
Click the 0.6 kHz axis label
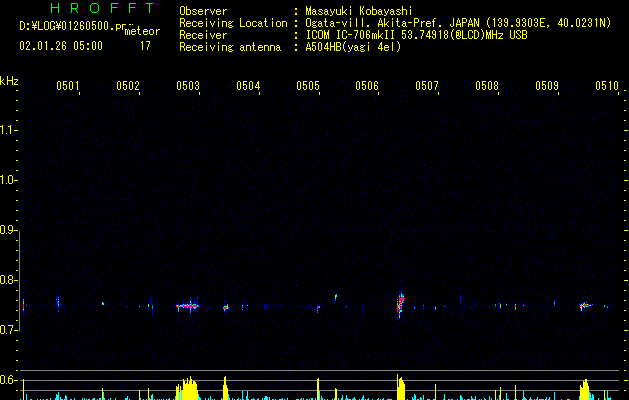[x=8, y=380]
